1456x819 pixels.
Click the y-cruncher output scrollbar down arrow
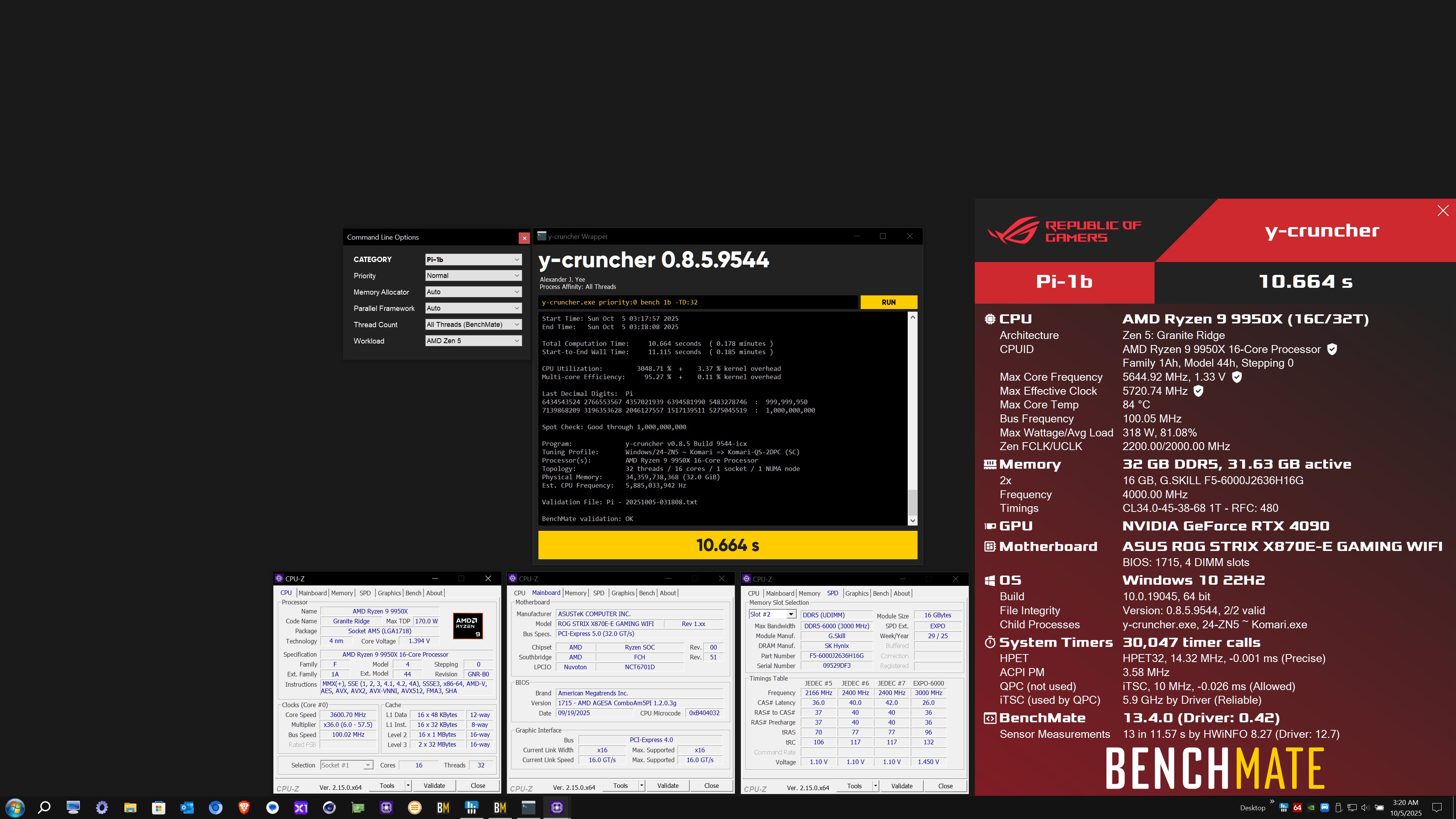click(x=912, y=521)
